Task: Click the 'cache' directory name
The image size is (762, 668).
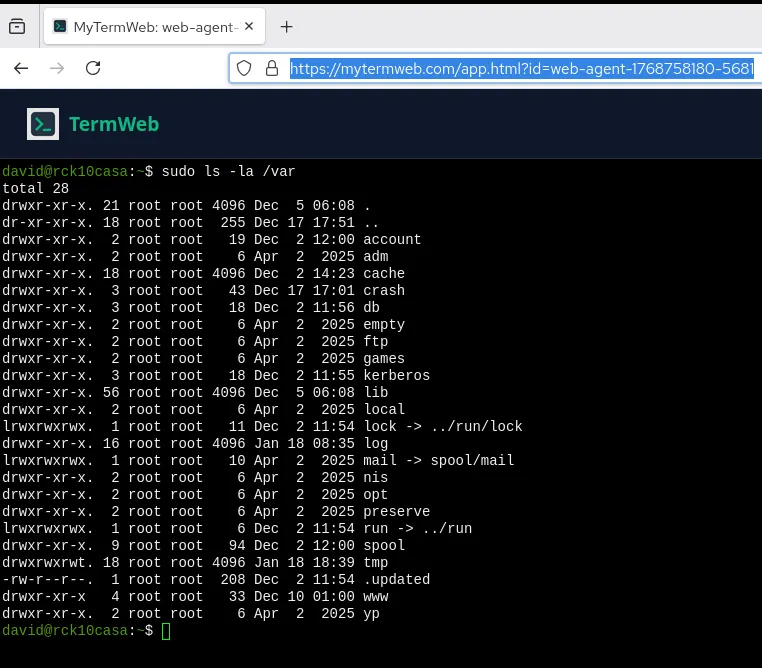Action: click(x=384, y=274)
